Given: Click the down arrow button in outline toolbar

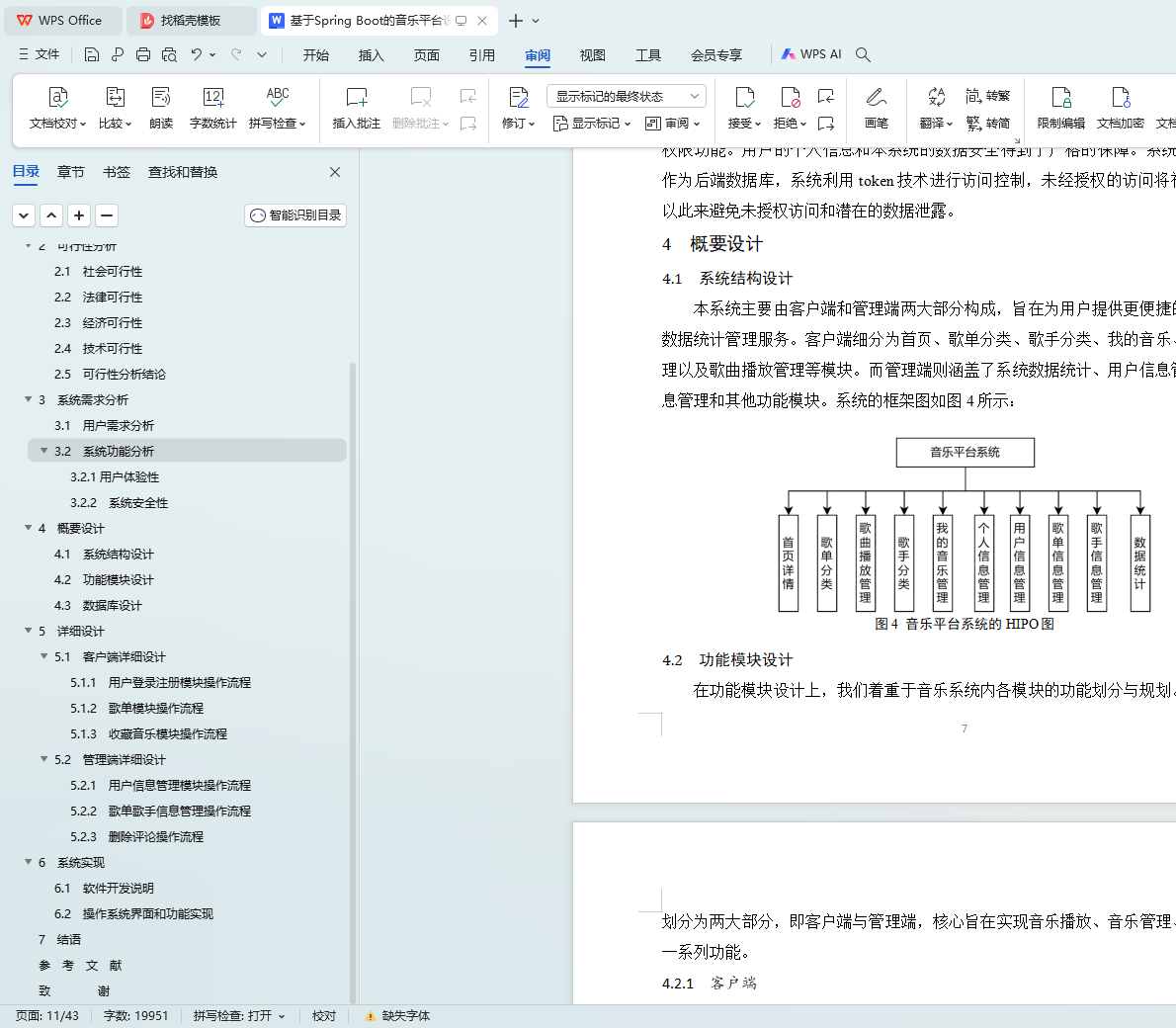Looking at the screenshot, I should click(x=24, y=216).
